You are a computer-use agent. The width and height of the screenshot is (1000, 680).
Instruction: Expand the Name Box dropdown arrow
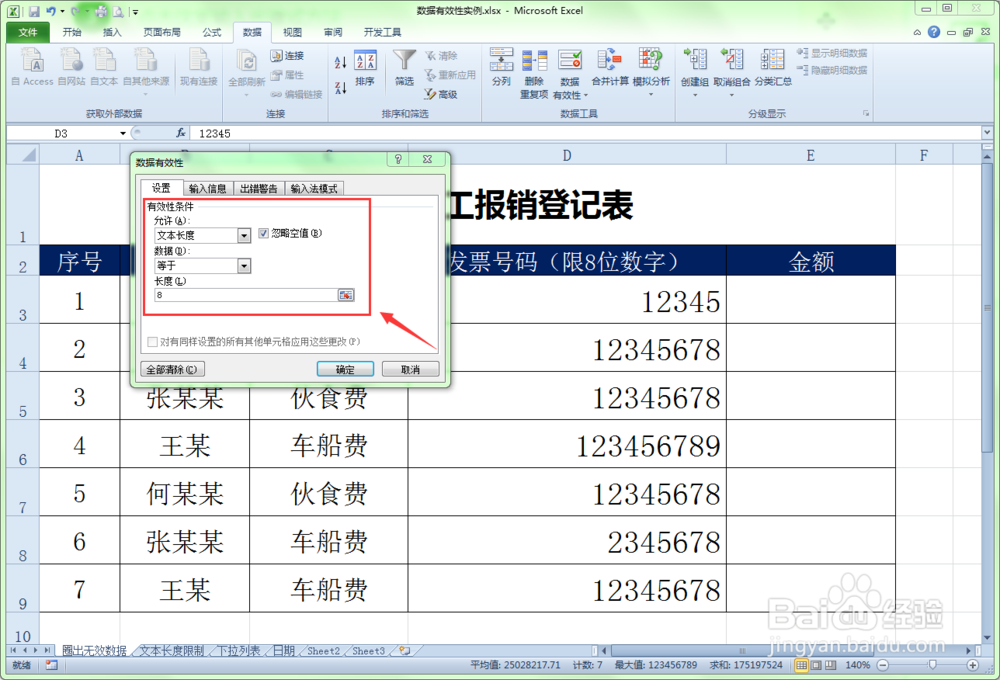pos(122,133)
